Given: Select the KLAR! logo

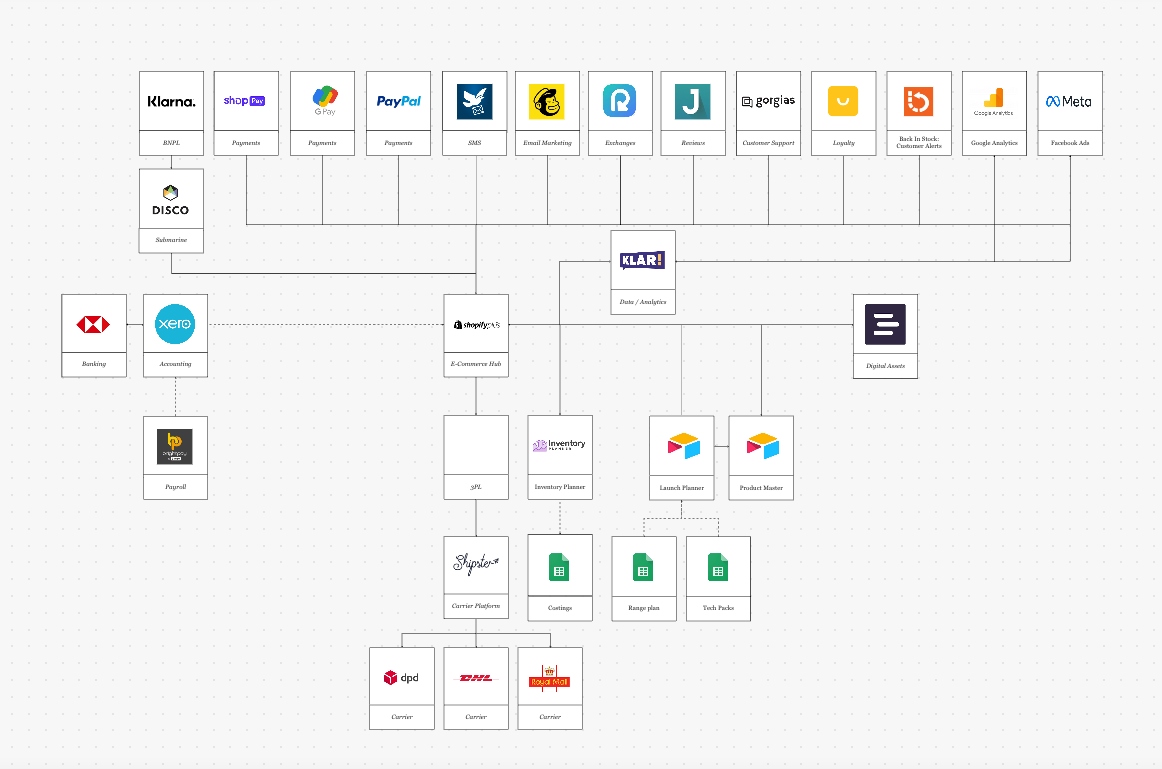Looking at the screenshot, I should click(x=642, y=260).
